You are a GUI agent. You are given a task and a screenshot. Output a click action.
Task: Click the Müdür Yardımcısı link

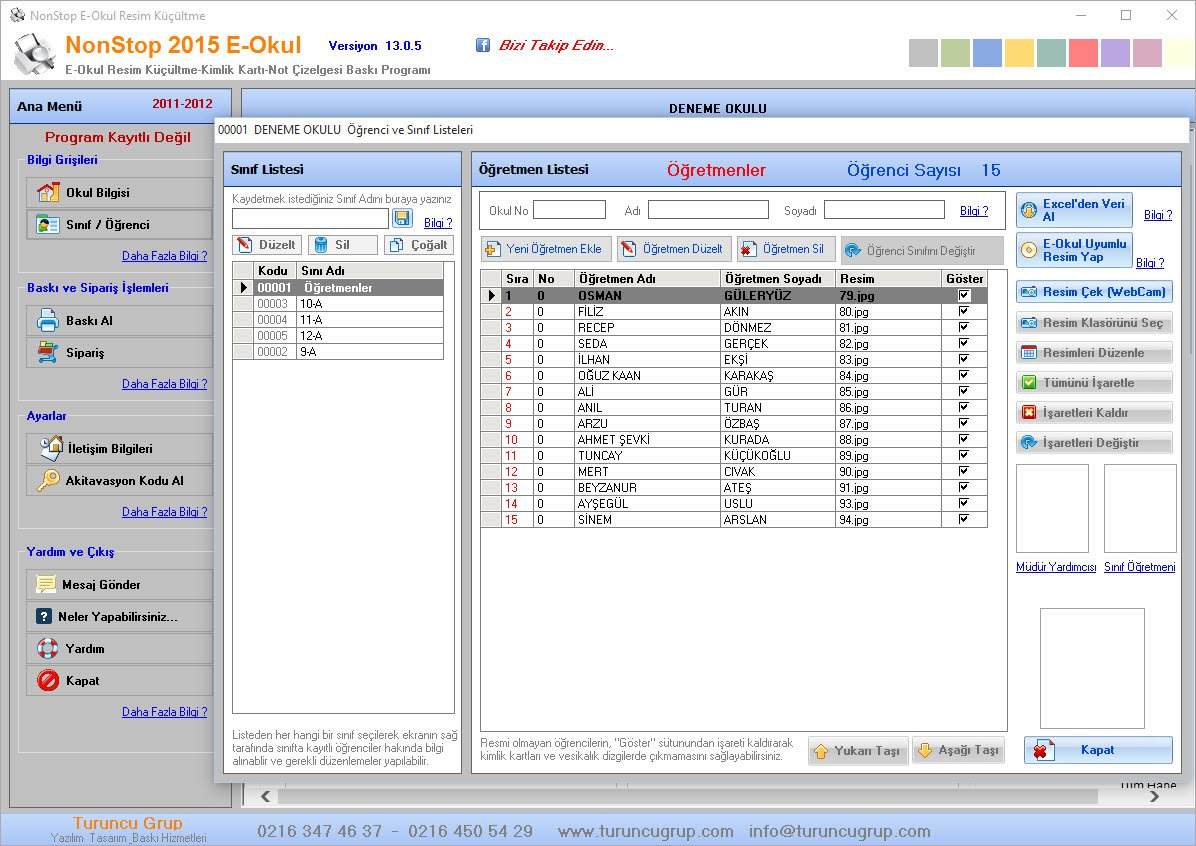click(x=1056, y=567)
